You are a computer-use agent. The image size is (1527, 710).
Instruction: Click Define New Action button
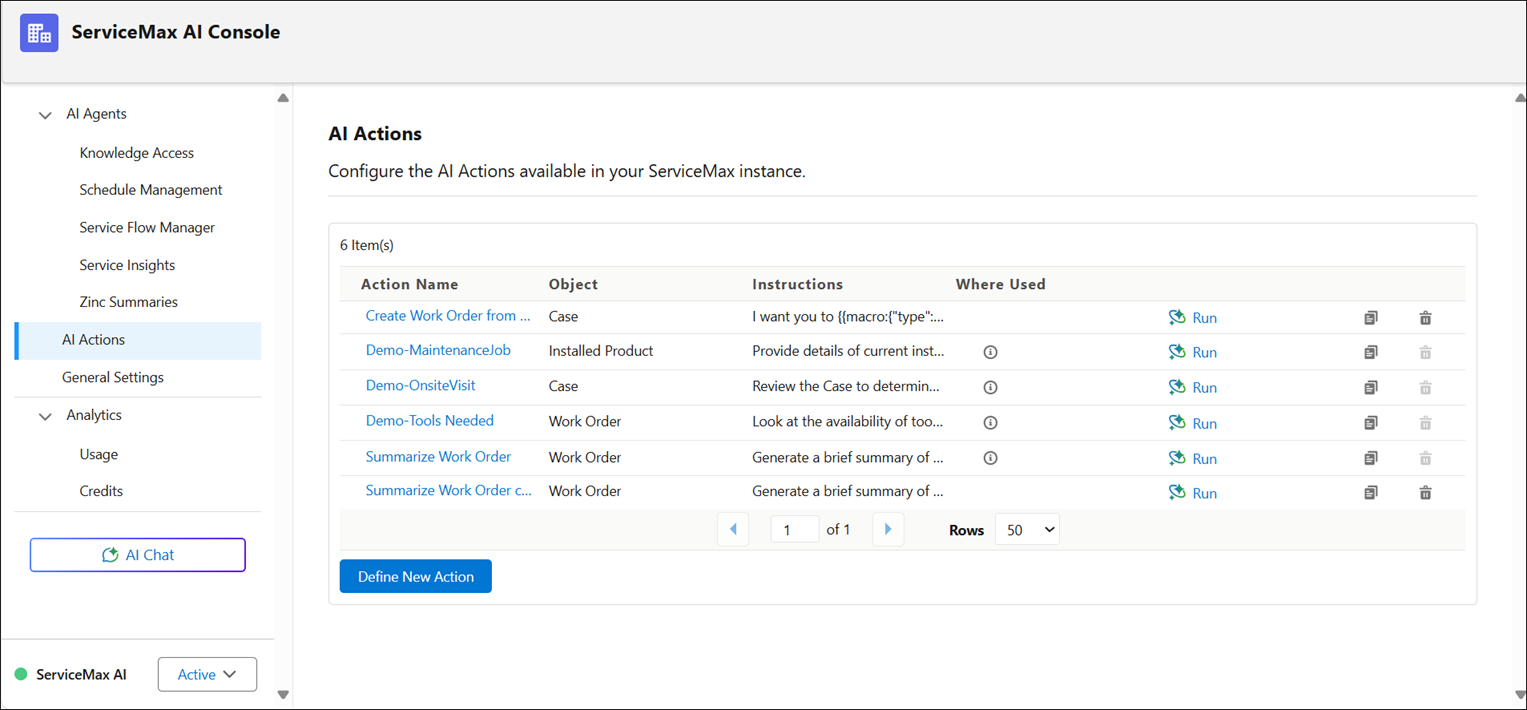click(416, 576)
